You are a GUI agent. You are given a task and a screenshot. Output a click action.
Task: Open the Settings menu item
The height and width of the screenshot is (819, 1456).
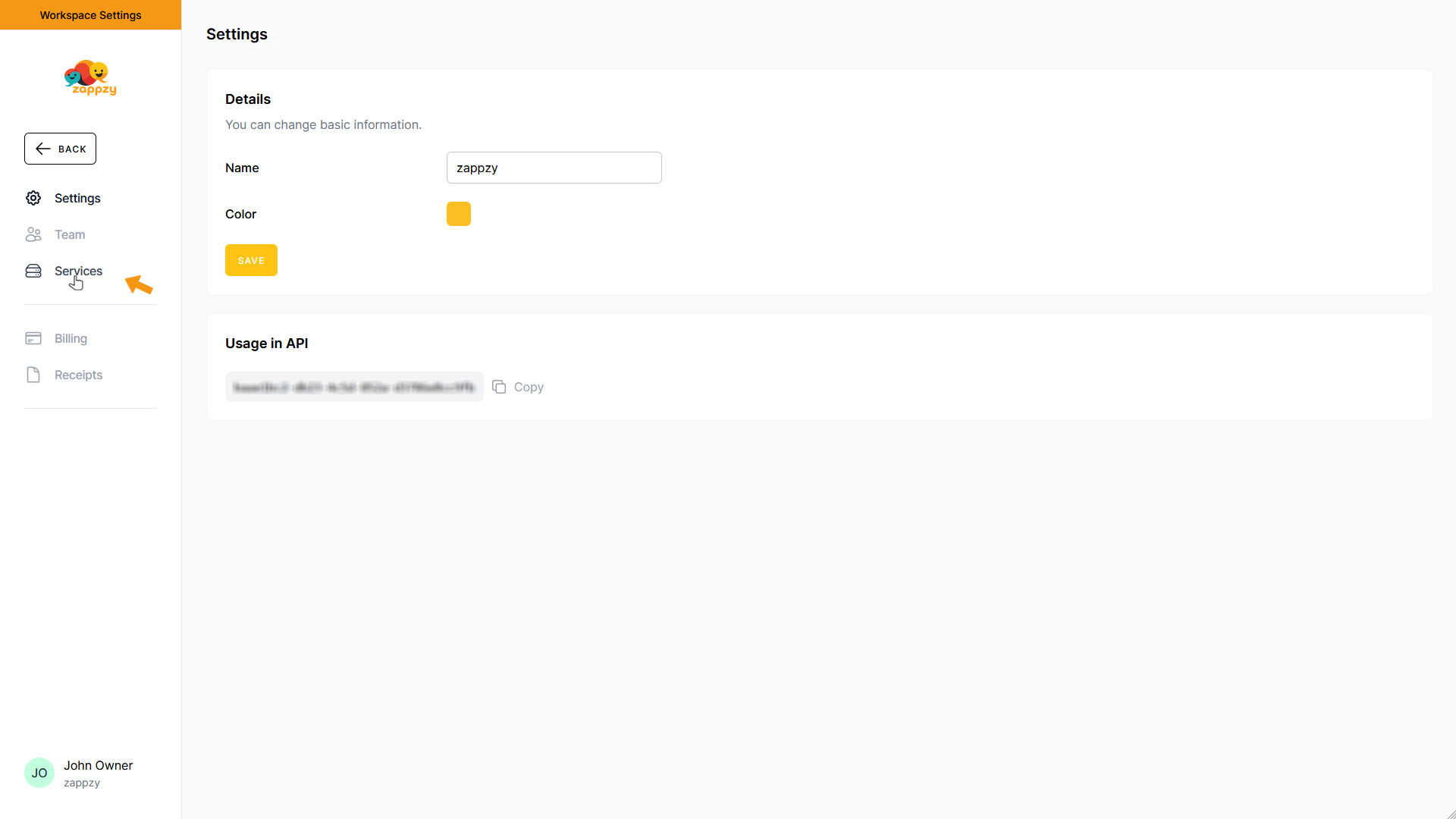coord(77,198)
